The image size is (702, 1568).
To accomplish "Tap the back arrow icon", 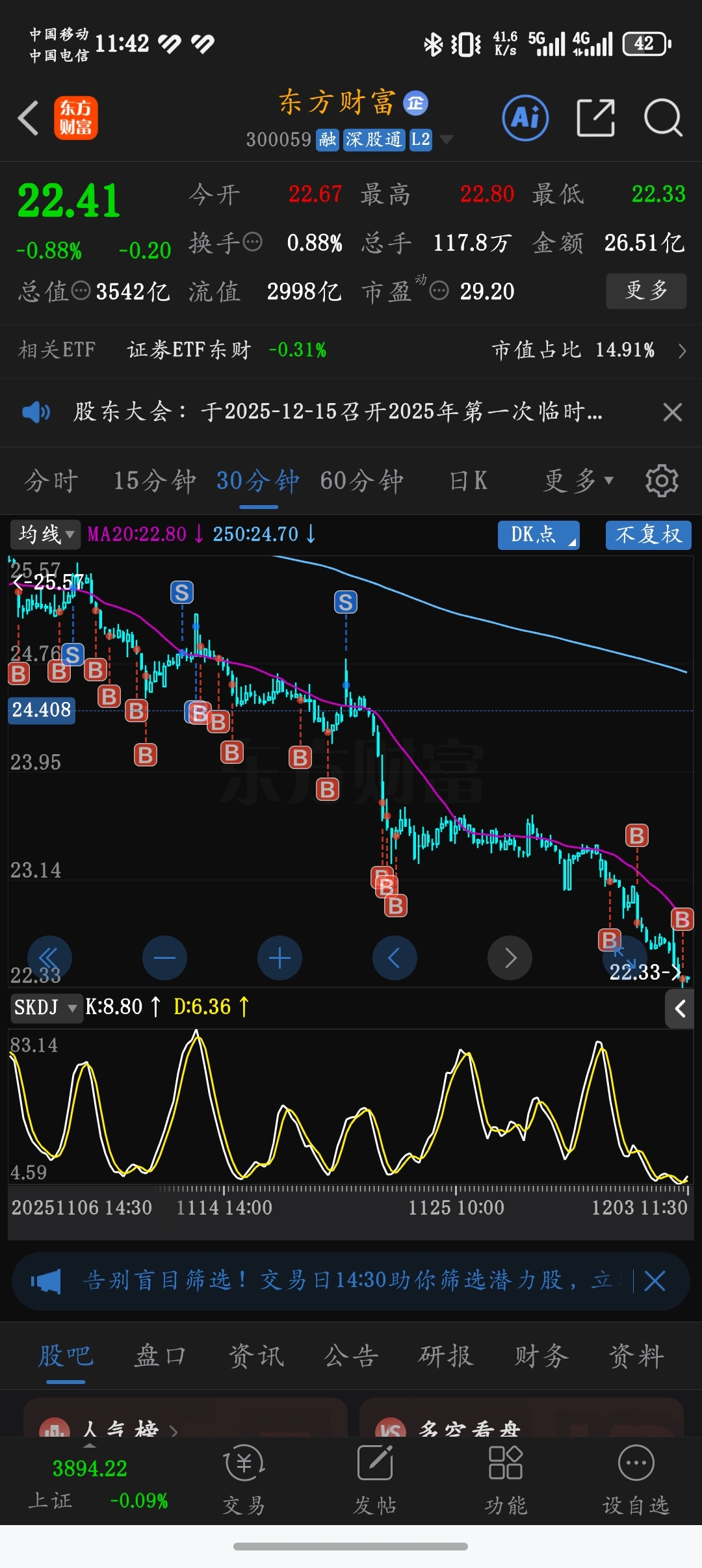I will pyautogui.click(x=28, y=118).
